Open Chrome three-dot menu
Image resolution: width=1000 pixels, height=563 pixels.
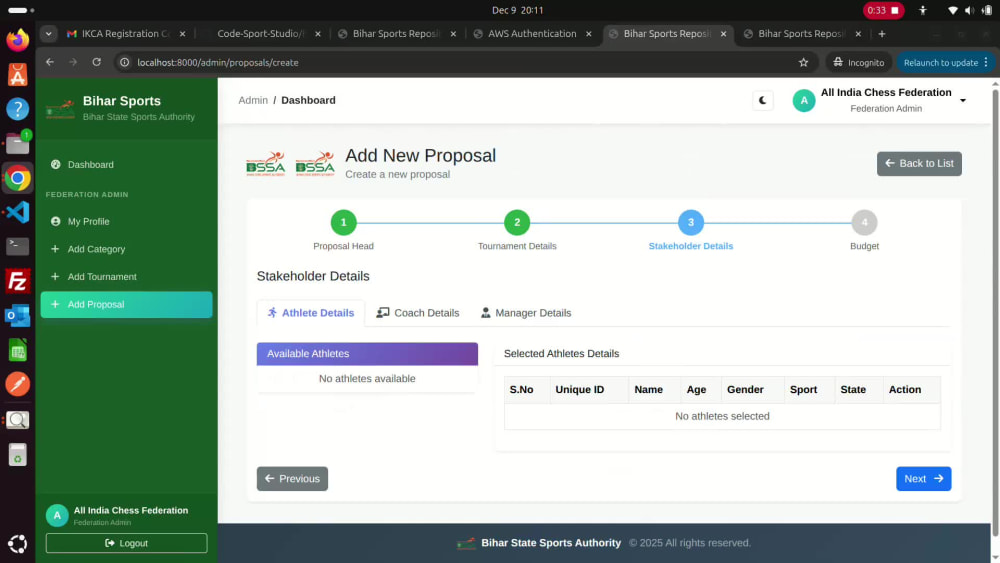[986, 62]
